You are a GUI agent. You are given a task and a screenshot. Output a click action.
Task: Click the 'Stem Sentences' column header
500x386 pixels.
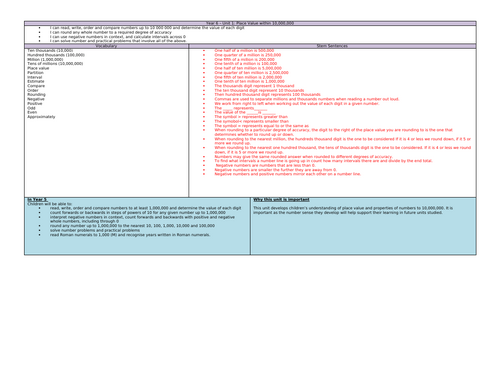pyautogui.click(x=332, y=46)
